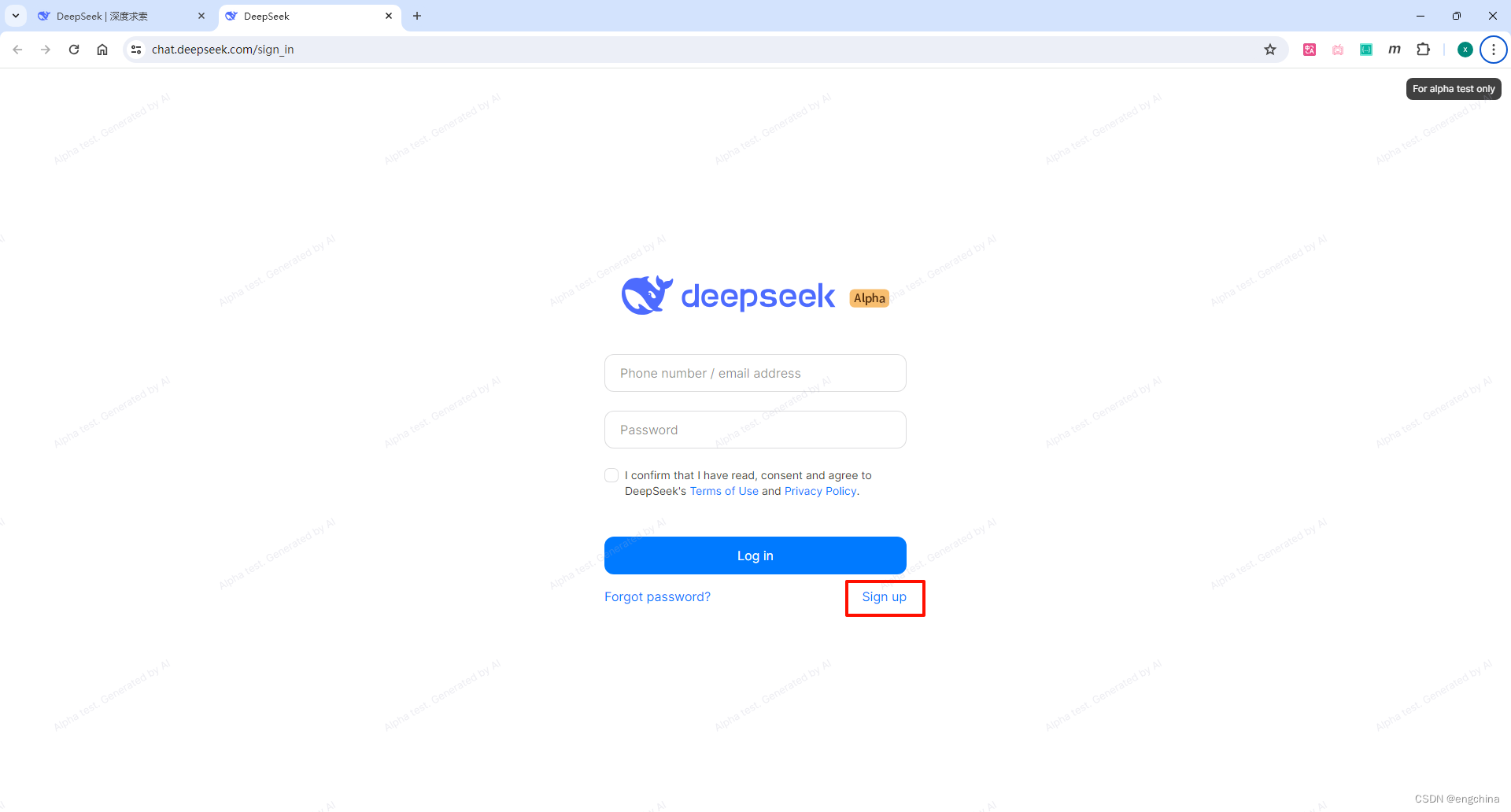Focus the Password input field
Image resolution: width=1511 pixels, height=812 pixels.
tap(755, 430)
